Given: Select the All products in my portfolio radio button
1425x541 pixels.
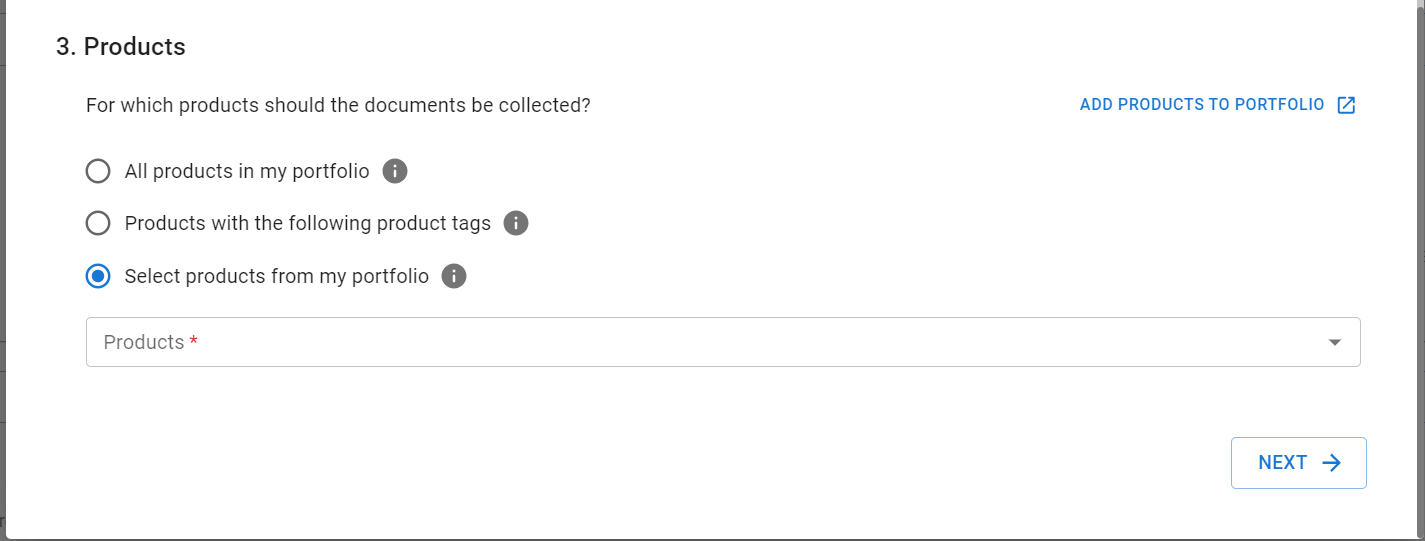Looking at the screenshot, I should [98, 171].
